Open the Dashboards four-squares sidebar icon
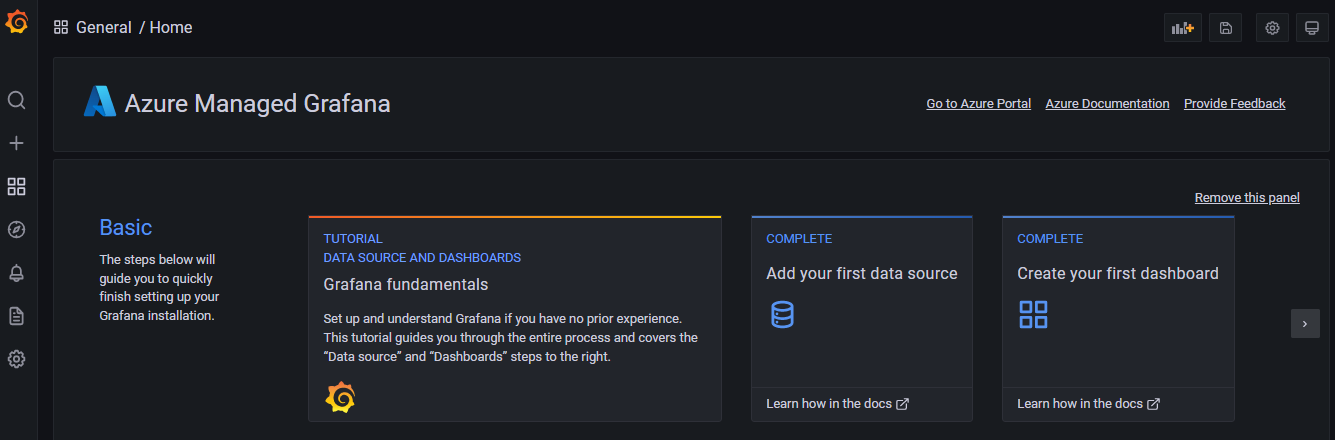This screenshot has width=1335, height=440. tap(16, 186)
